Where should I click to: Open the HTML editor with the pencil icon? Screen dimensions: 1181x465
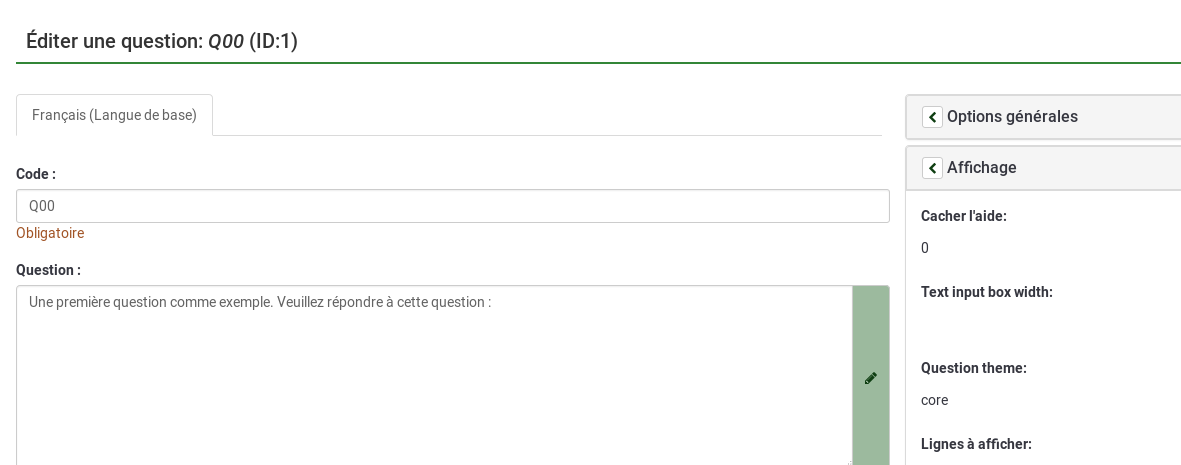click(x=871, y=378)
